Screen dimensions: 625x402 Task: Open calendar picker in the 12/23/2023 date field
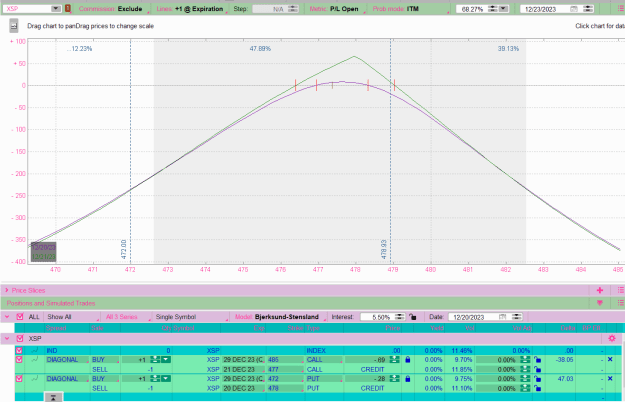click(574, 9)
